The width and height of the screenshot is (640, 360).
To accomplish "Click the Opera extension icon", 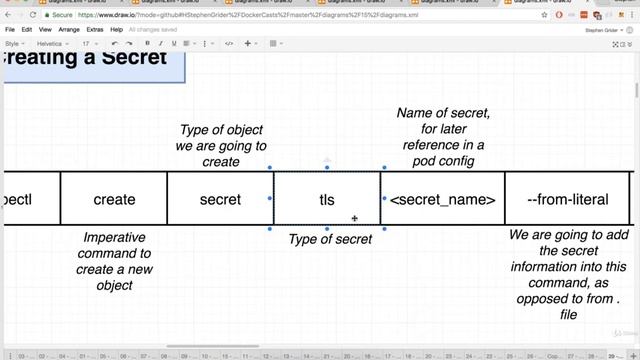I will pos(559,15).
